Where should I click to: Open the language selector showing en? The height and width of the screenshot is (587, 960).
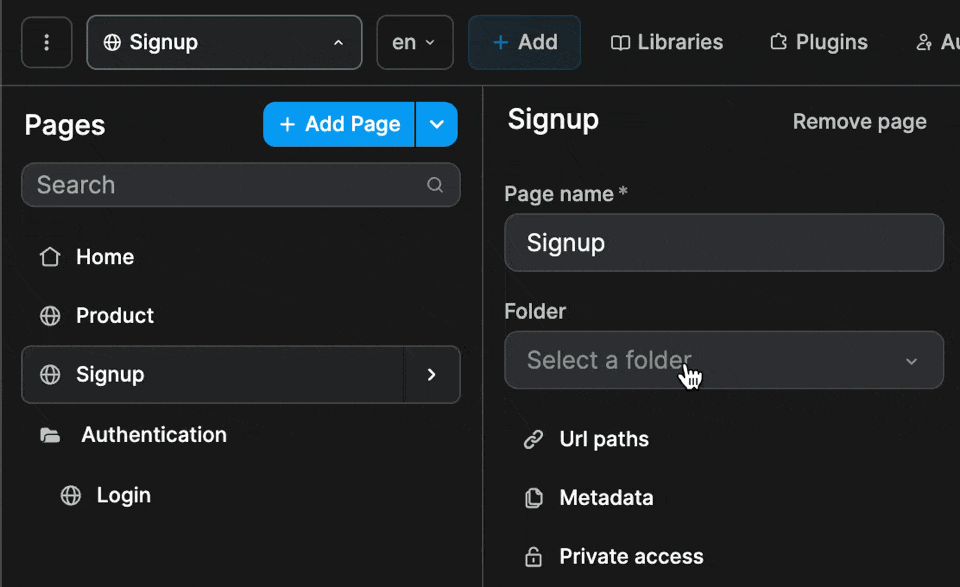(x=414, y=42)
